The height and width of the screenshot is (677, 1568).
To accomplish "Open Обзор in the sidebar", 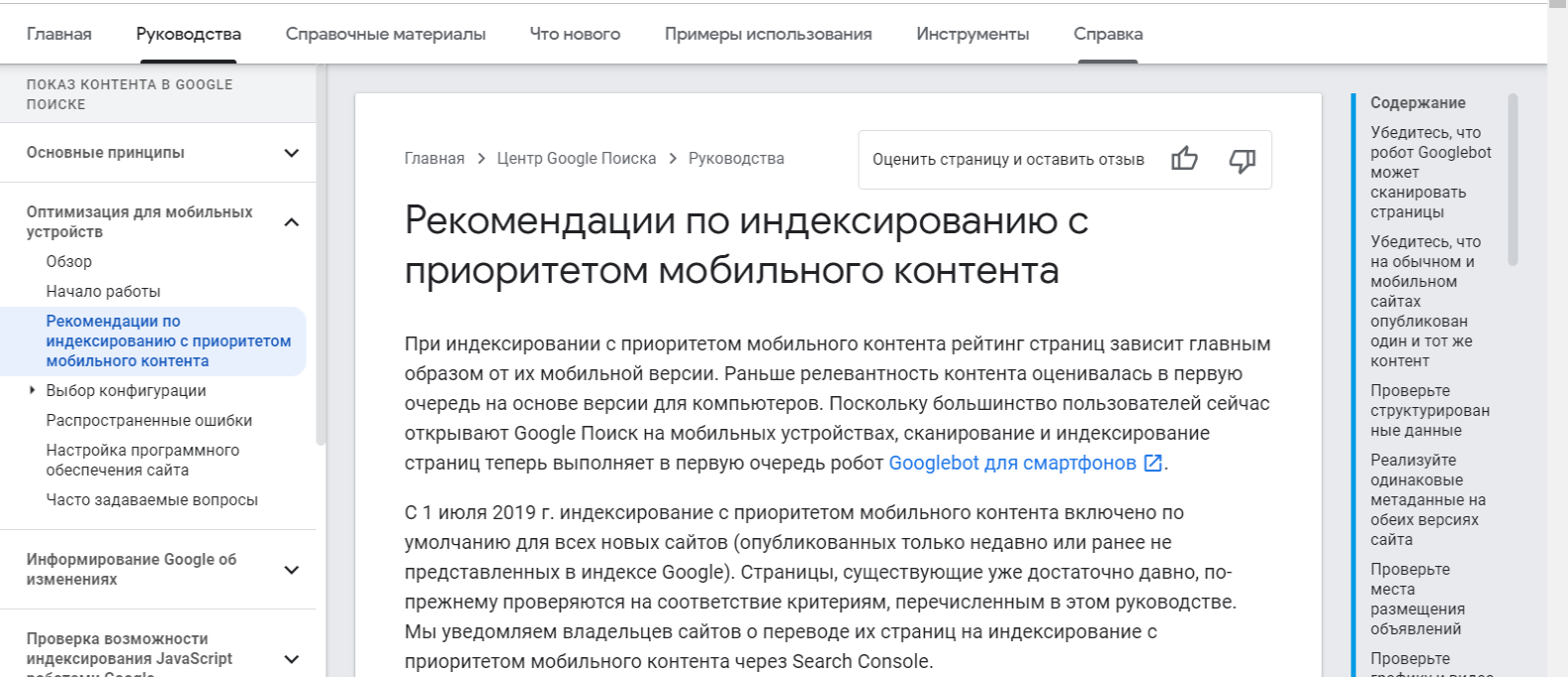I will pos(68,262).
